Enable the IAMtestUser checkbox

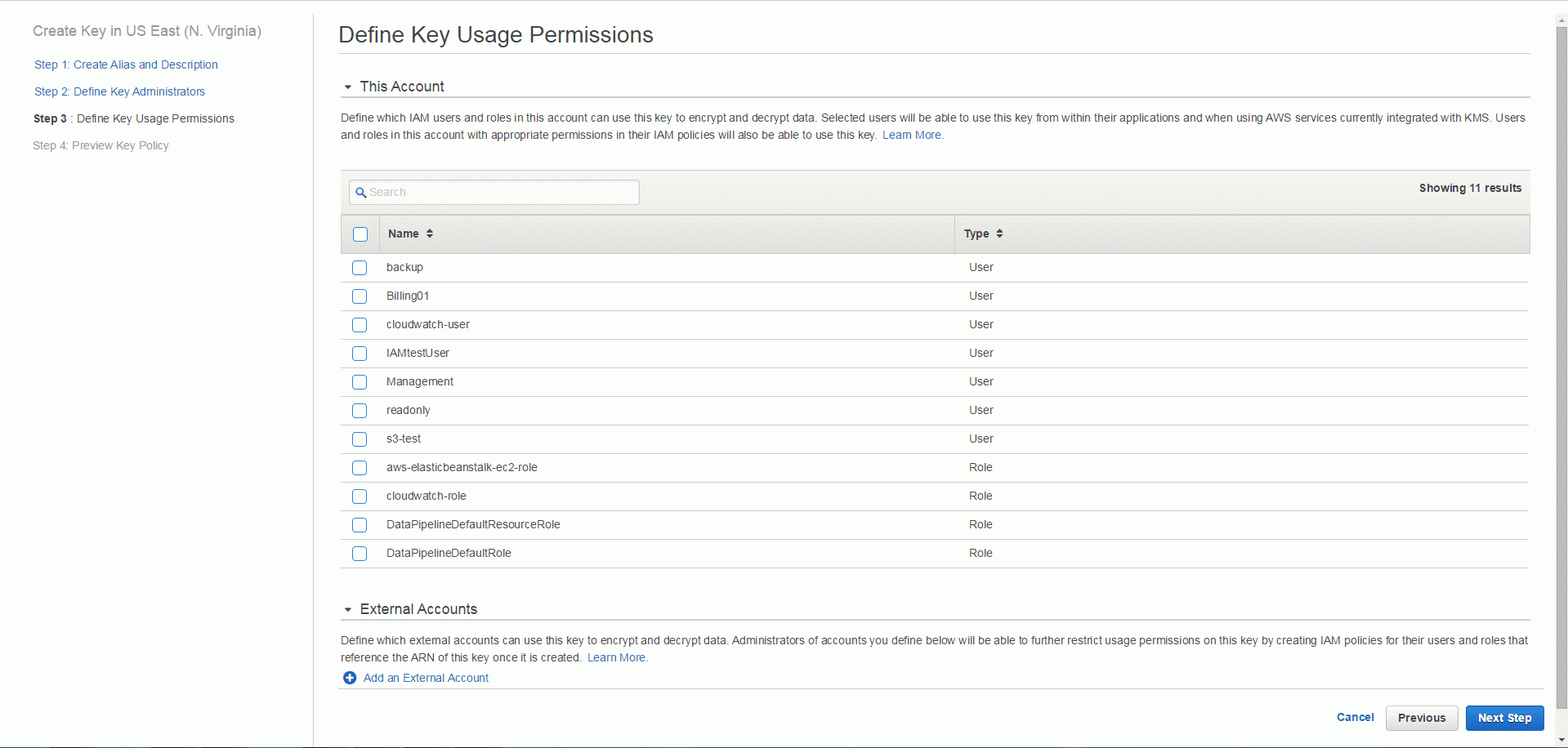pyautogui.click(x=360, y=354)
